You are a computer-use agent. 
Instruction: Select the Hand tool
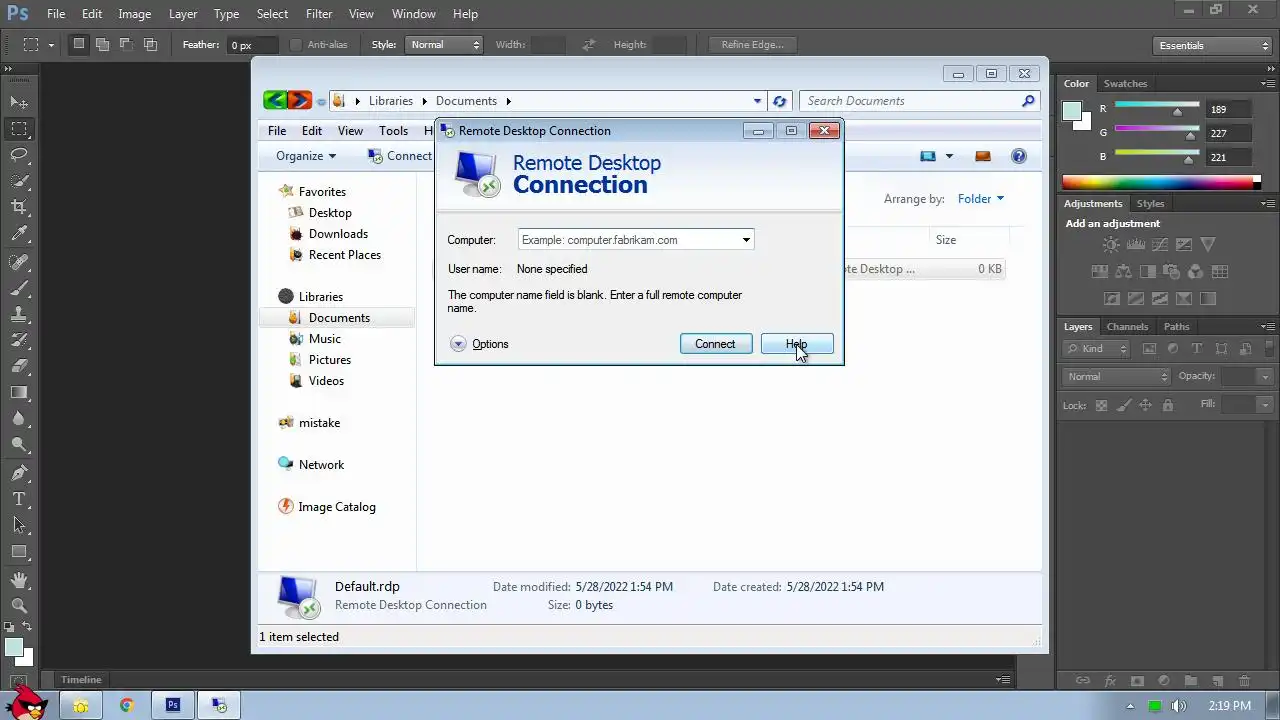click(x=19, y=580)
